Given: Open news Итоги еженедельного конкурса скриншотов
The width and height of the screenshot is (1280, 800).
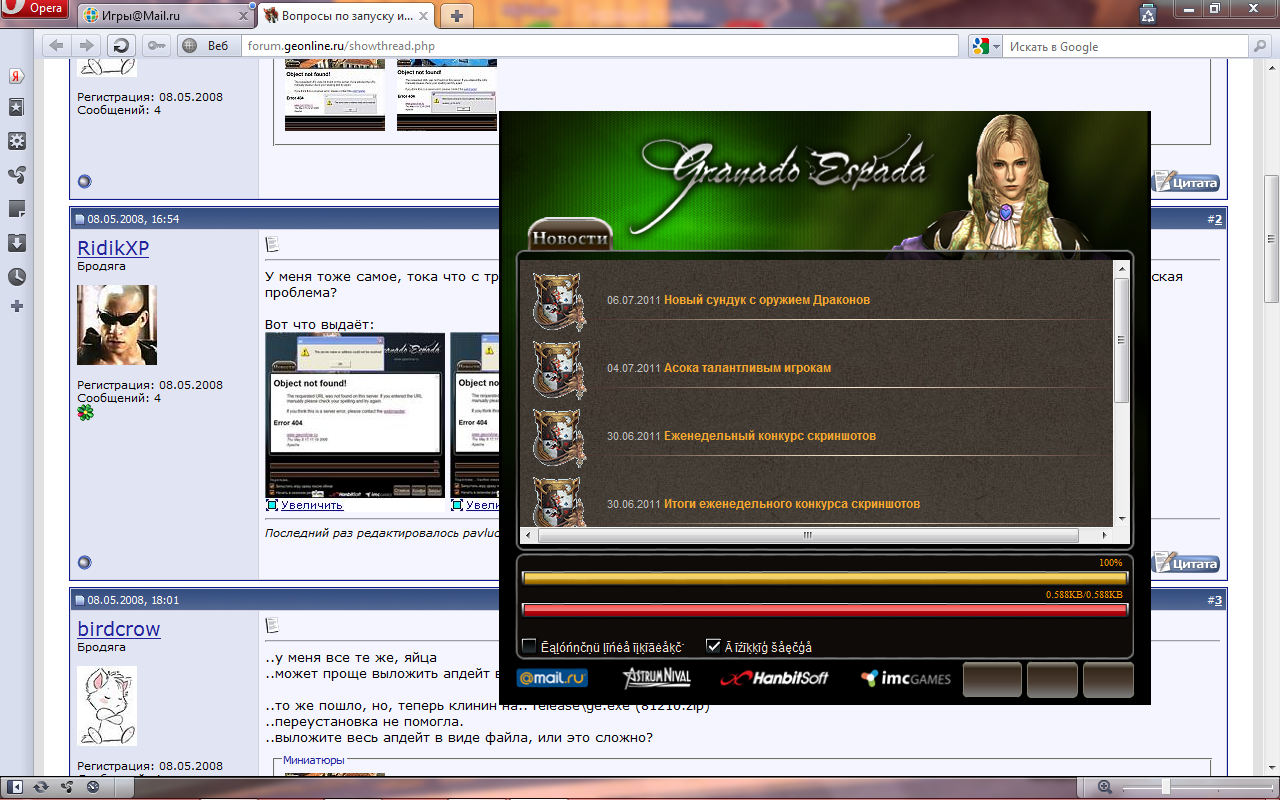Looking at the screenshot, I should click(792, 504).
